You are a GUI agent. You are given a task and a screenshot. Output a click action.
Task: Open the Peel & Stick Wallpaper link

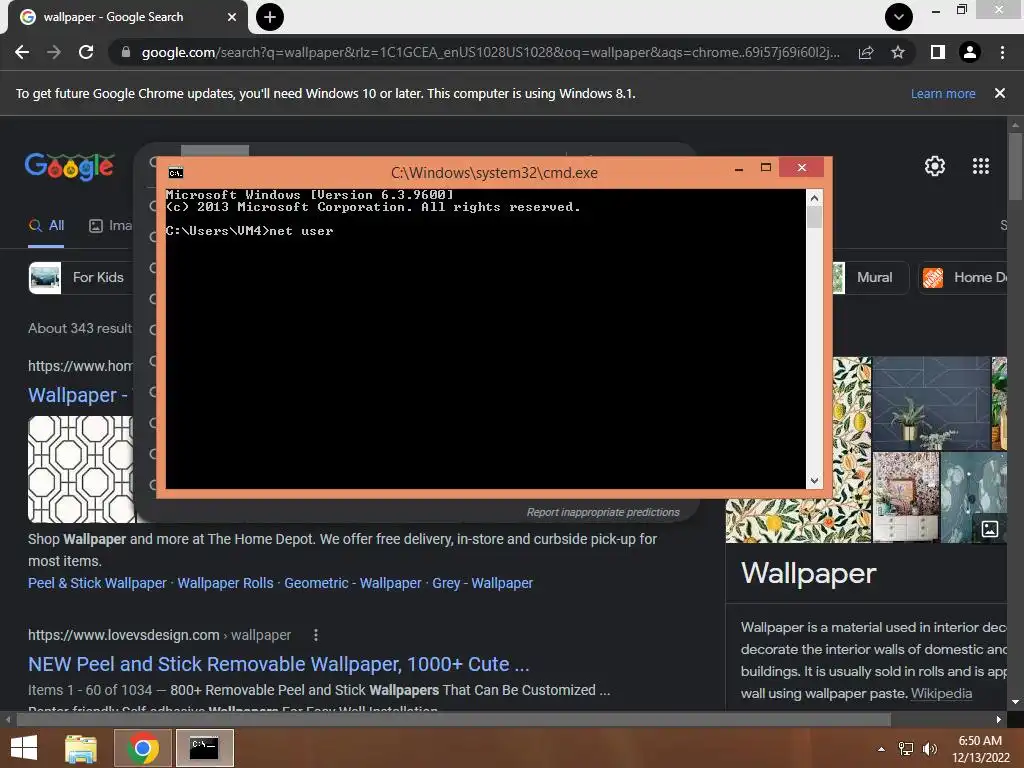coord(97,583)
